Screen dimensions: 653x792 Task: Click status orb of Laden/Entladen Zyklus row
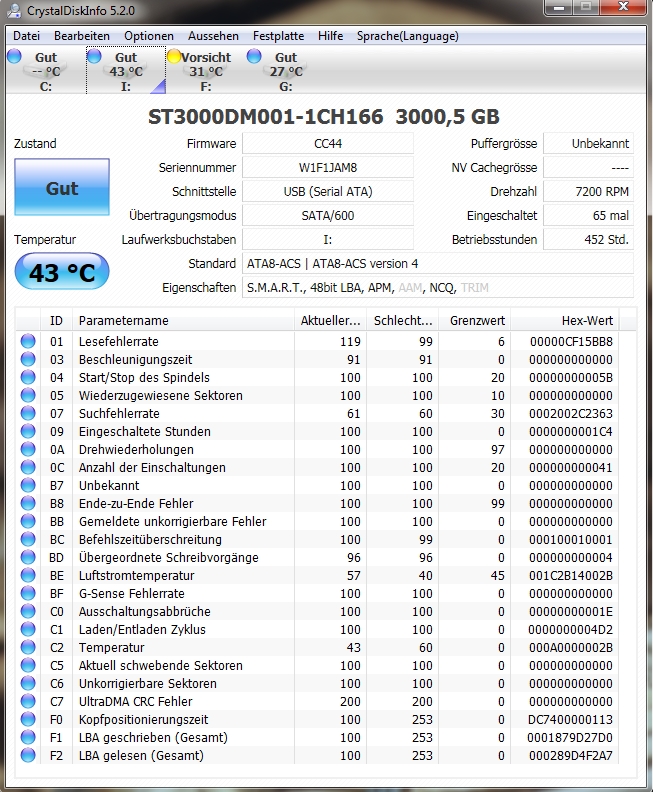28,629
